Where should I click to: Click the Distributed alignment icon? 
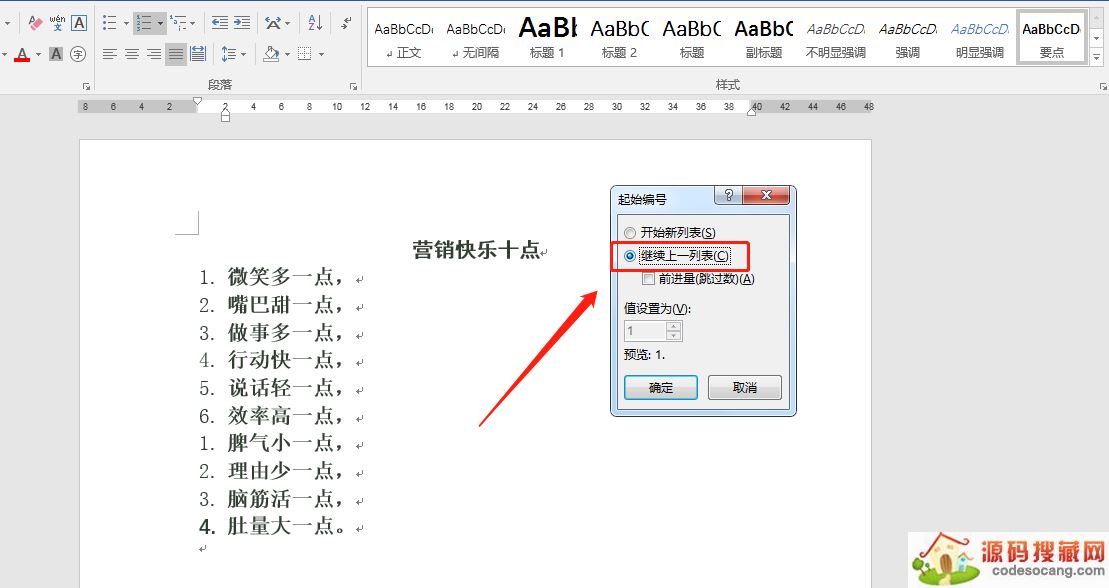click(x=198, y=54)
